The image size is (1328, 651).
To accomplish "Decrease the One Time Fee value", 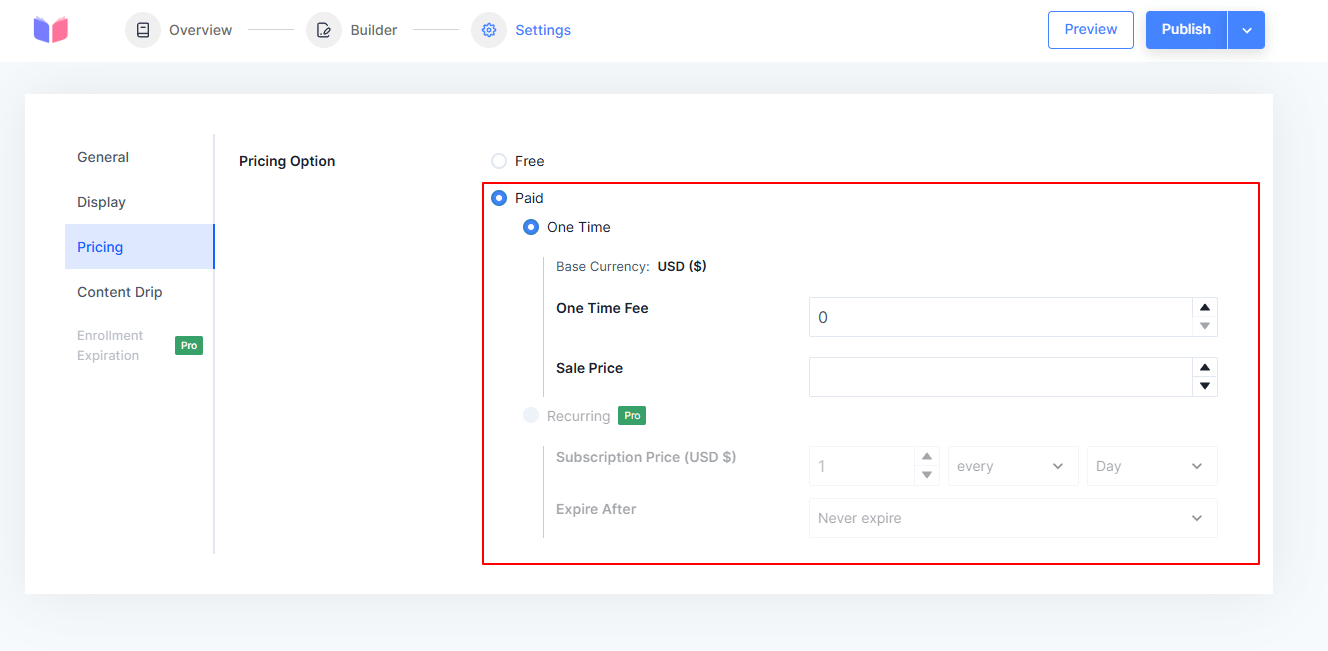I will coord(1205,326).
